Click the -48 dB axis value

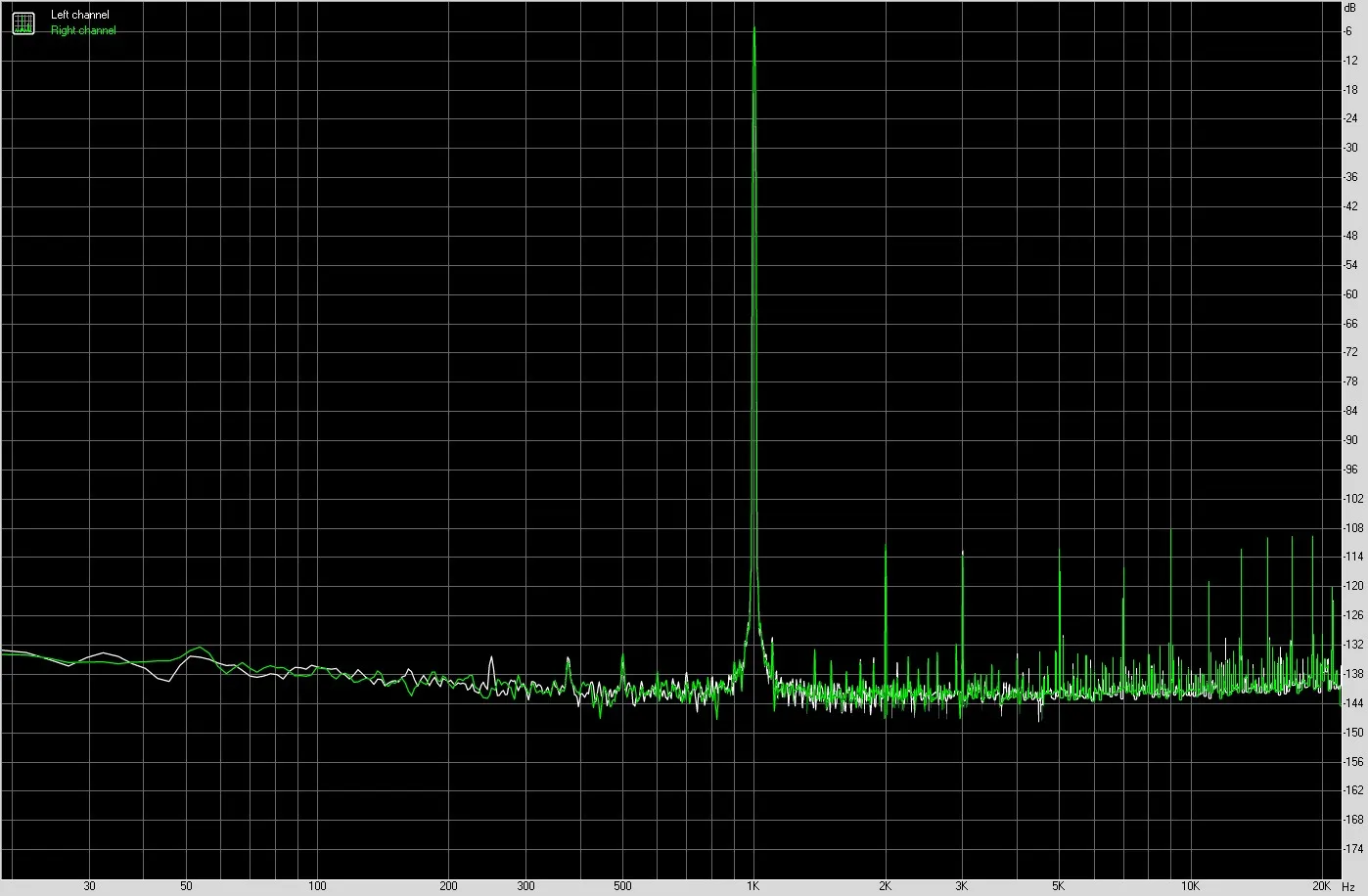pos(1350,236)
